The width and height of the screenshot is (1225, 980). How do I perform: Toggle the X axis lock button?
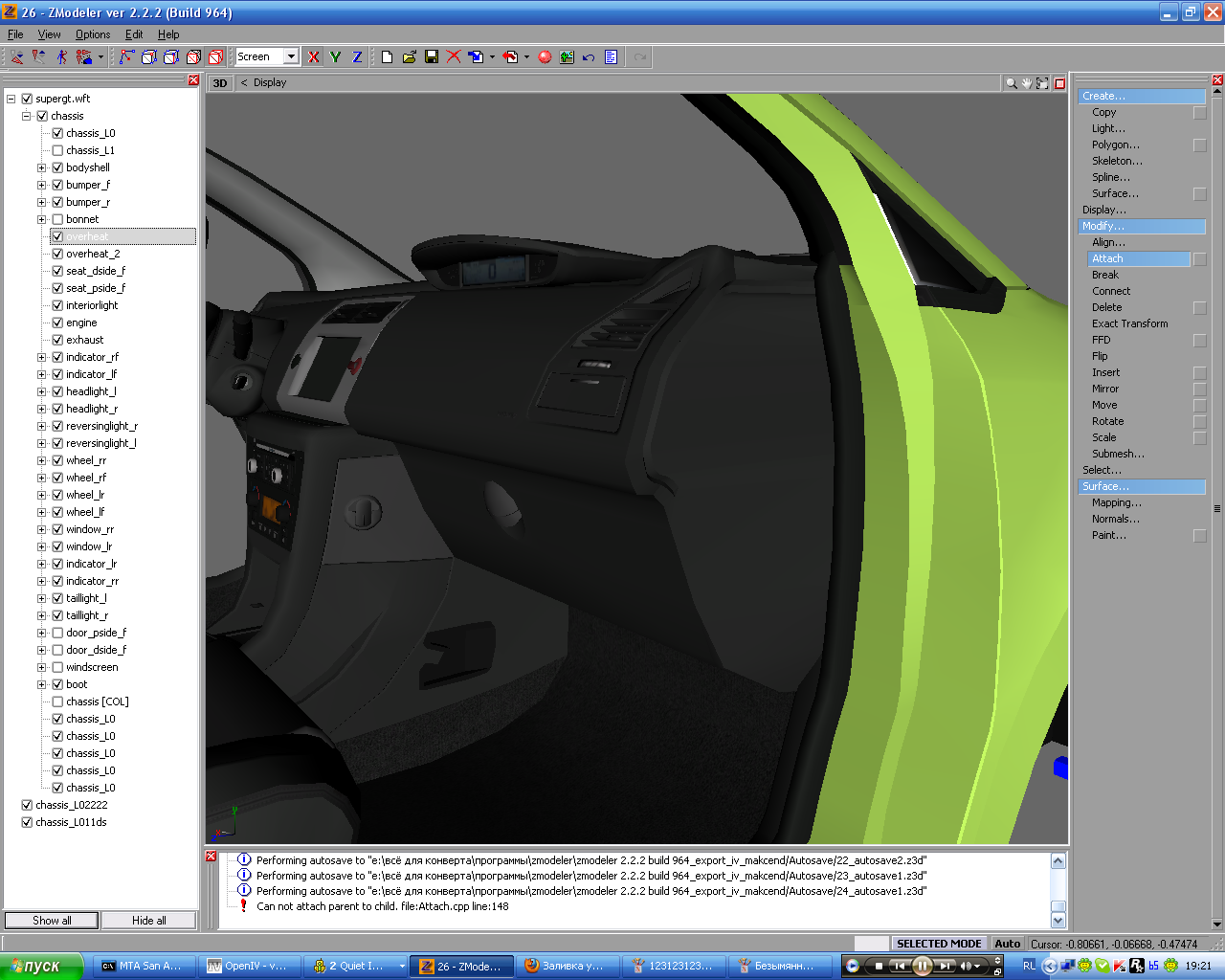[x=314, y=57]
